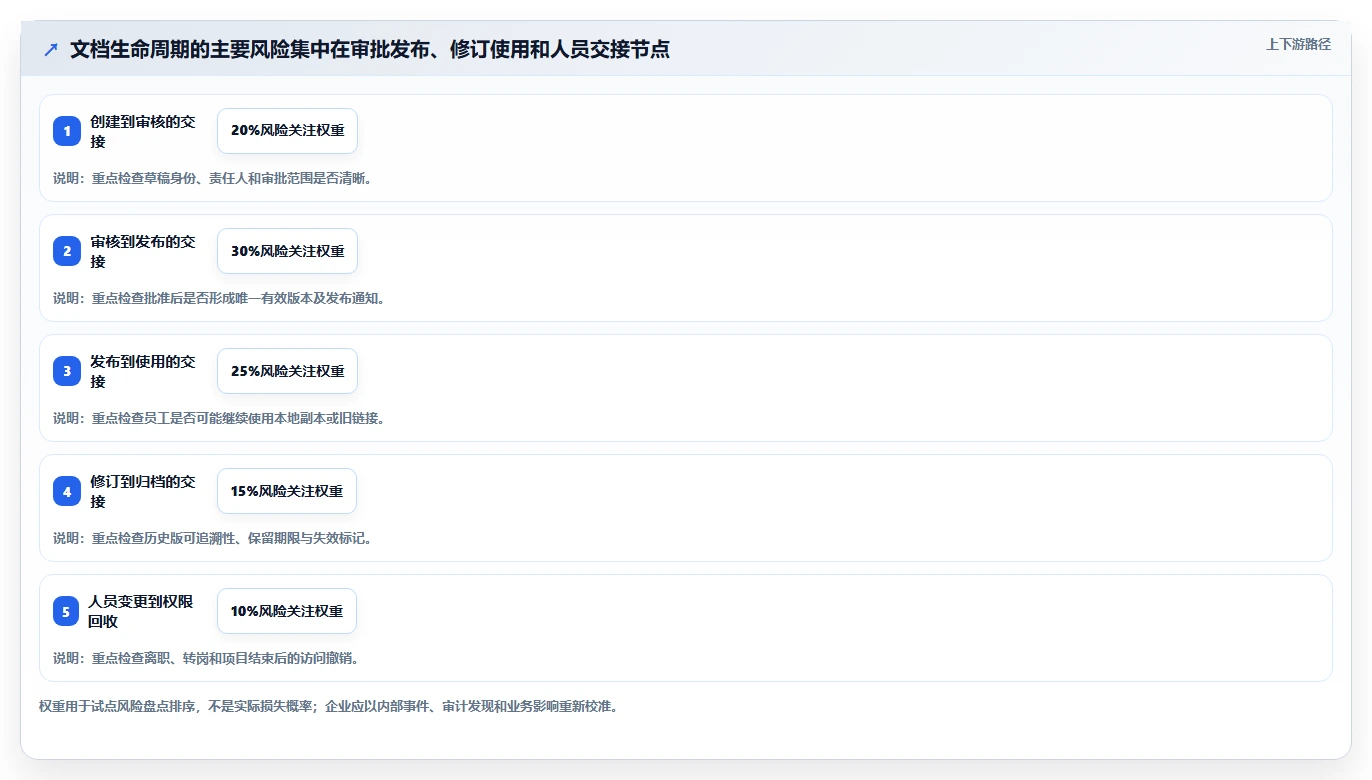Click the 创建到审核的交接 step title

(x=143, y=131)
